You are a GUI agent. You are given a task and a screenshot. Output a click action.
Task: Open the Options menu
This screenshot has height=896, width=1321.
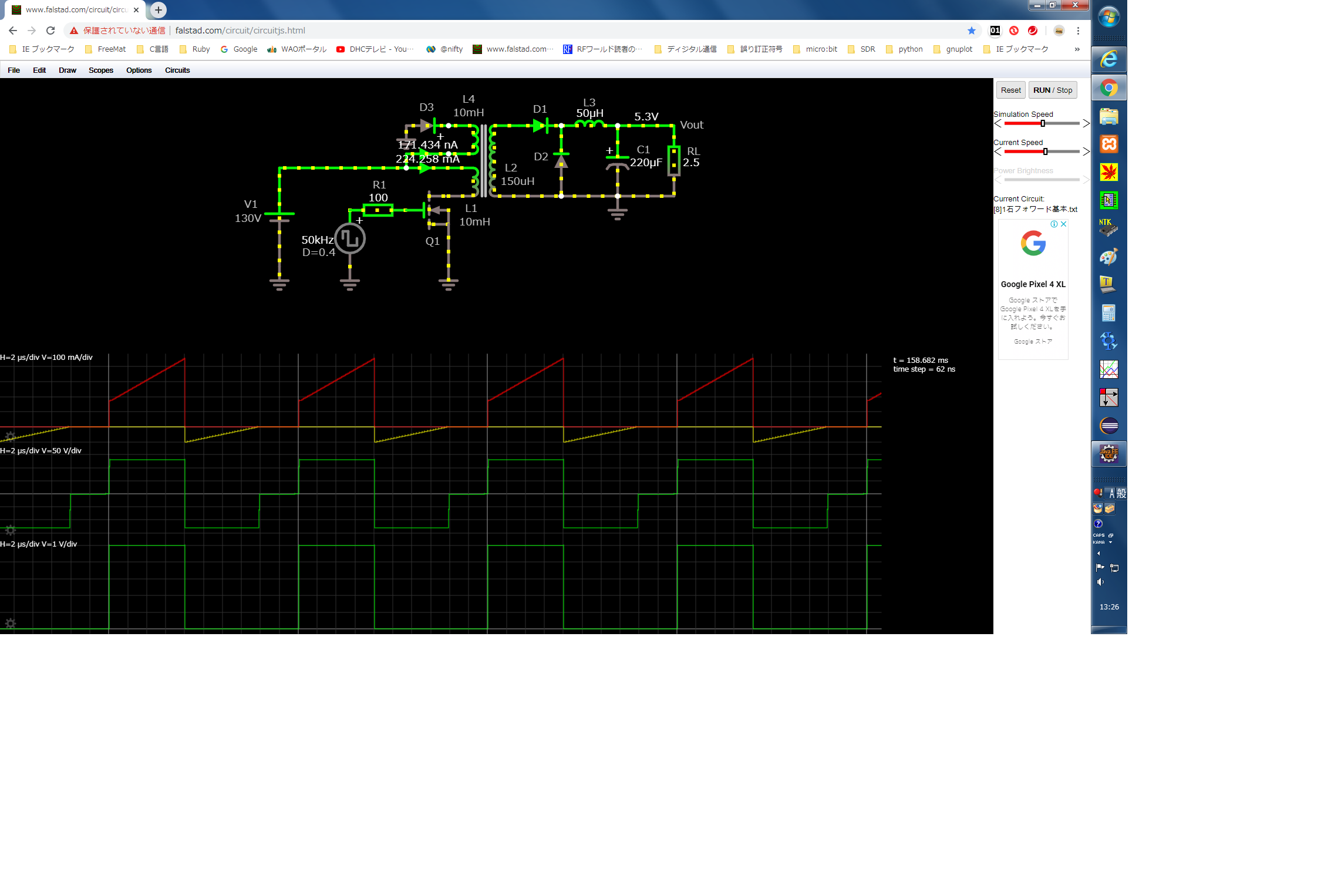[139, 70]
